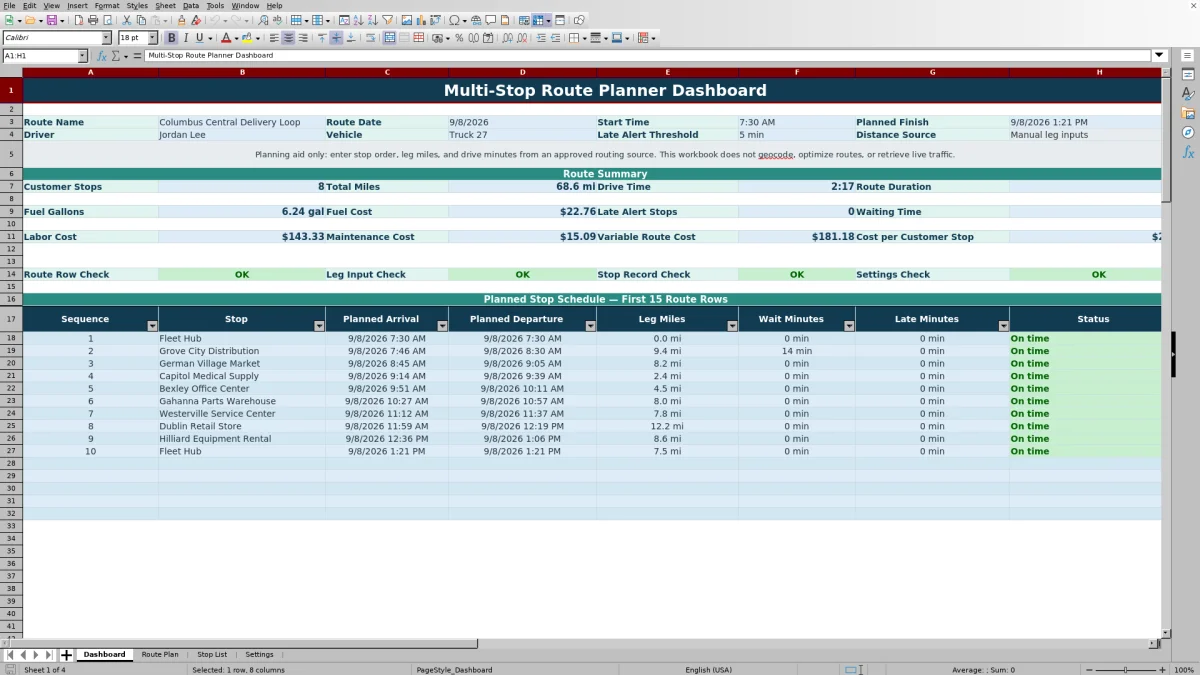The height and width of the screenshot is (675, 1200).
Task: Open the Function Wizard fx icon
Action: tap(101, 56)
